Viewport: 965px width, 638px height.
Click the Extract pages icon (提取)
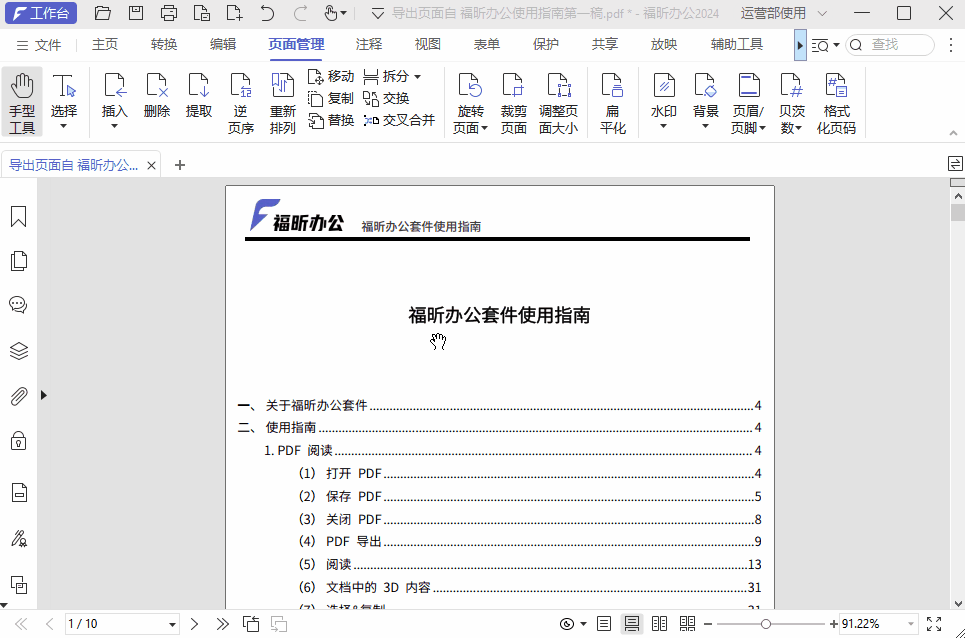pyautogui.click(x=198, y=97)
